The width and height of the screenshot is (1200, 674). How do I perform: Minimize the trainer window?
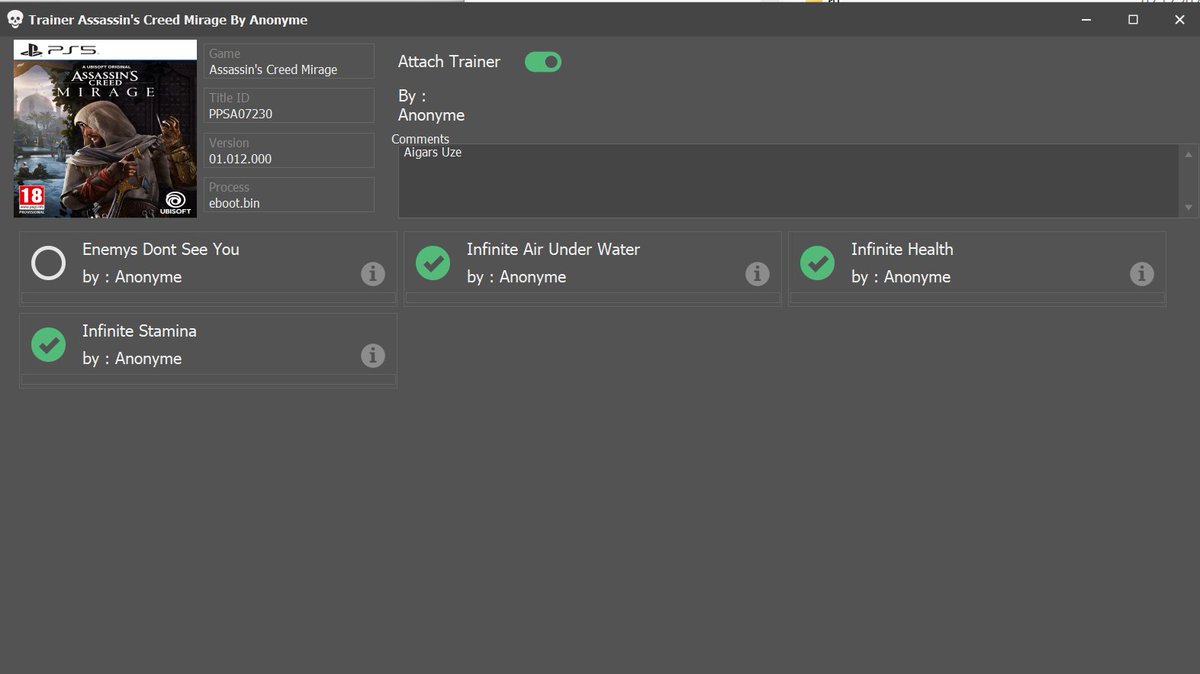coord(1086,19)
